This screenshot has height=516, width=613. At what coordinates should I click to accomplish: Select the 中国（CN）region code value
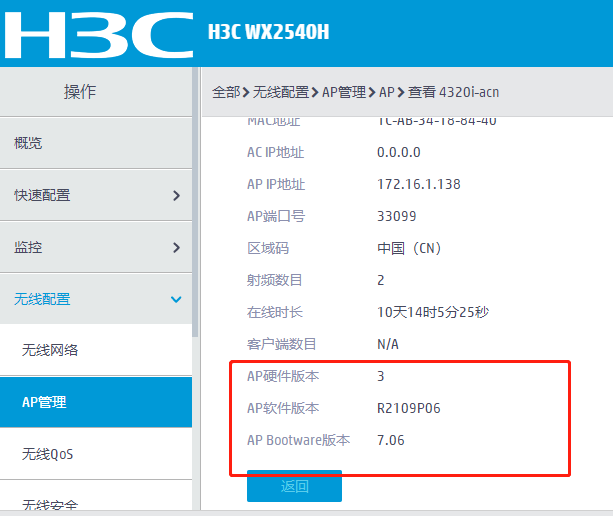(x=409, y=248)
